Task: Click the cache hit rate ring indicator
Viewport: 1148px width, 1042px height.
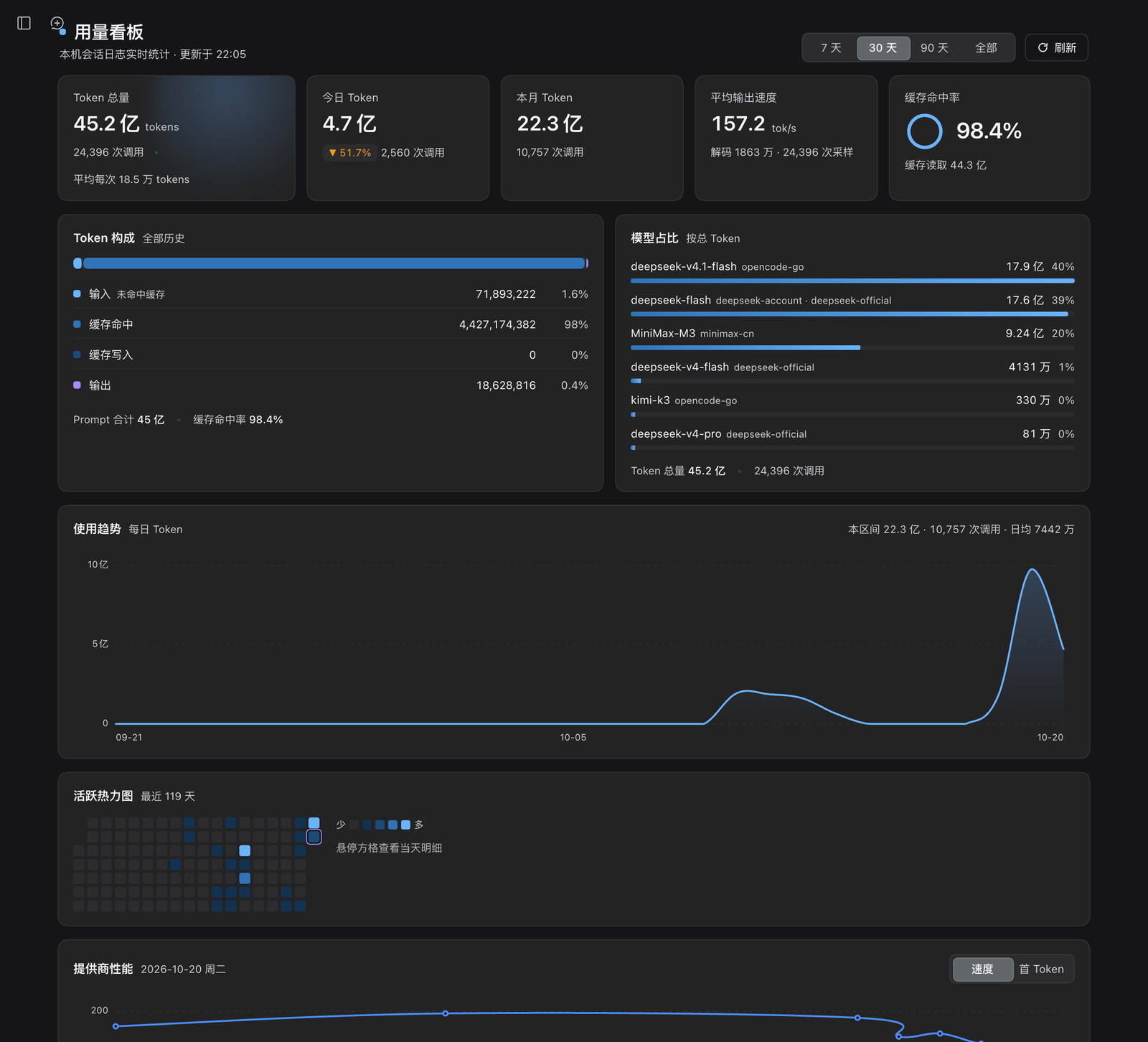Action: pyautogui.click(x=924, y=131)
